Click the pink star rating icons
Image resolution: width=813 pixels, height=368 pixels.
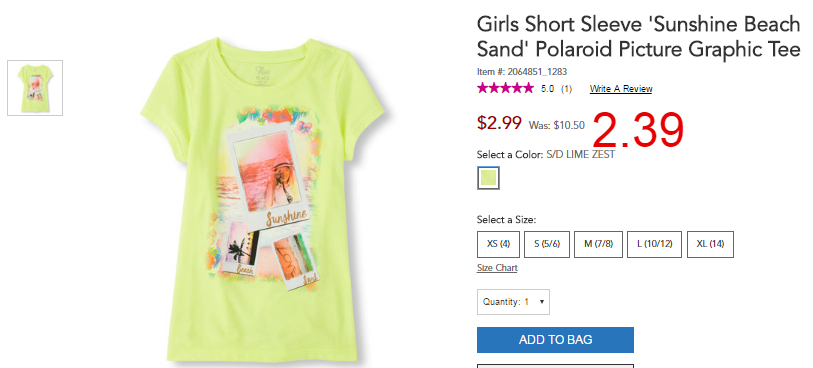[505, 88]
